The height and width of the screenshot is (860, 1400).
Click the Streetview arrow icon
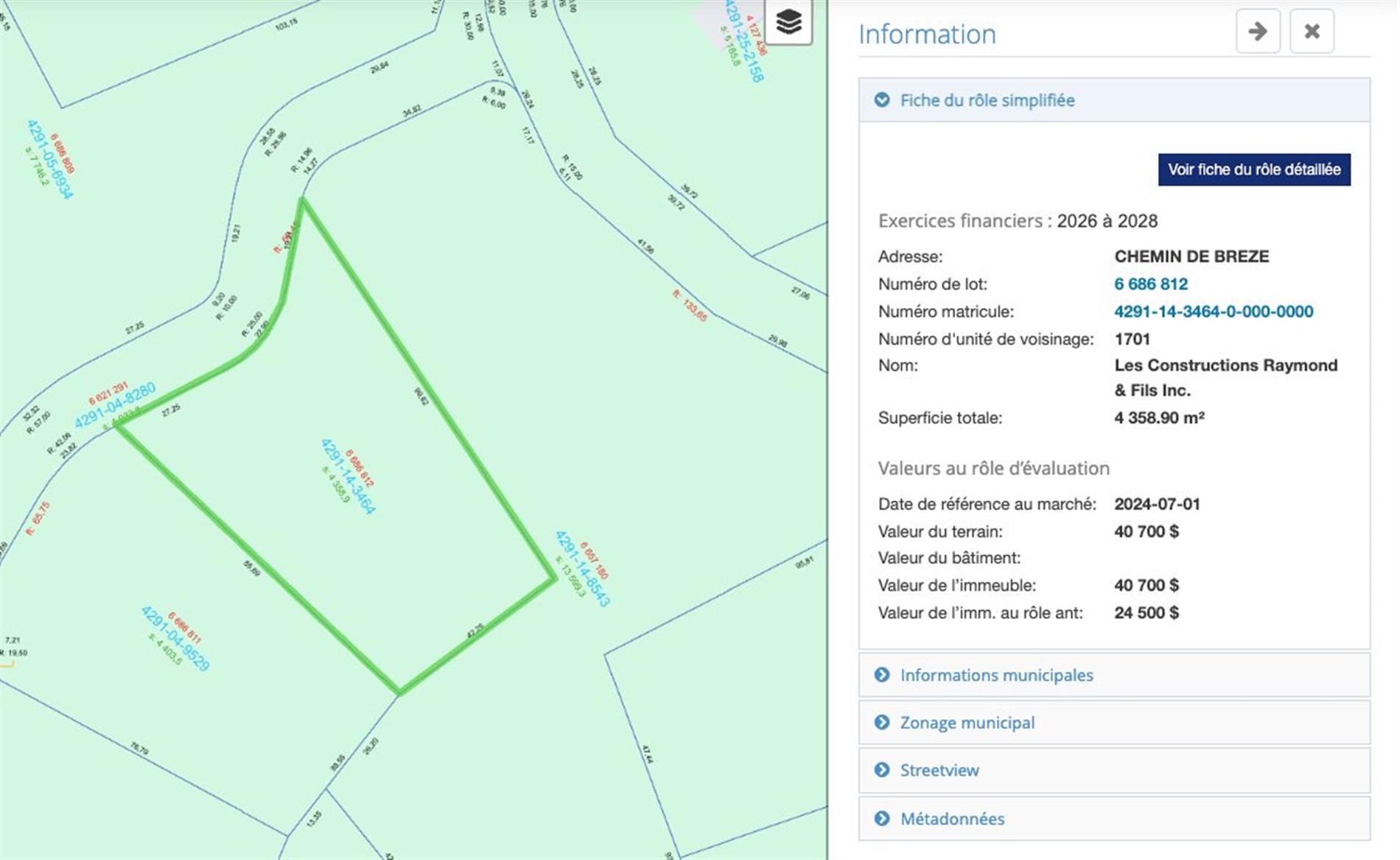pyautogui.click(x=881, y=770)
